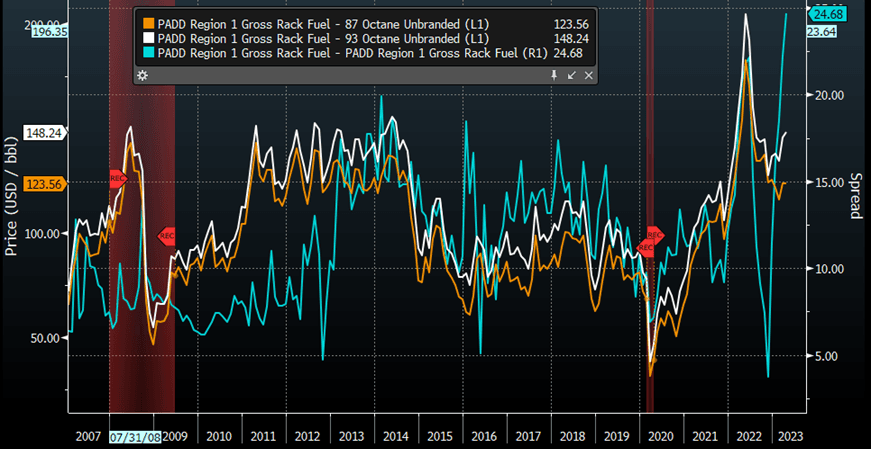The height and width of the screenshot is (449, 873).
Task: Select legend entry 93 Octane Unbranded (L1)
Action: point(323,38)
